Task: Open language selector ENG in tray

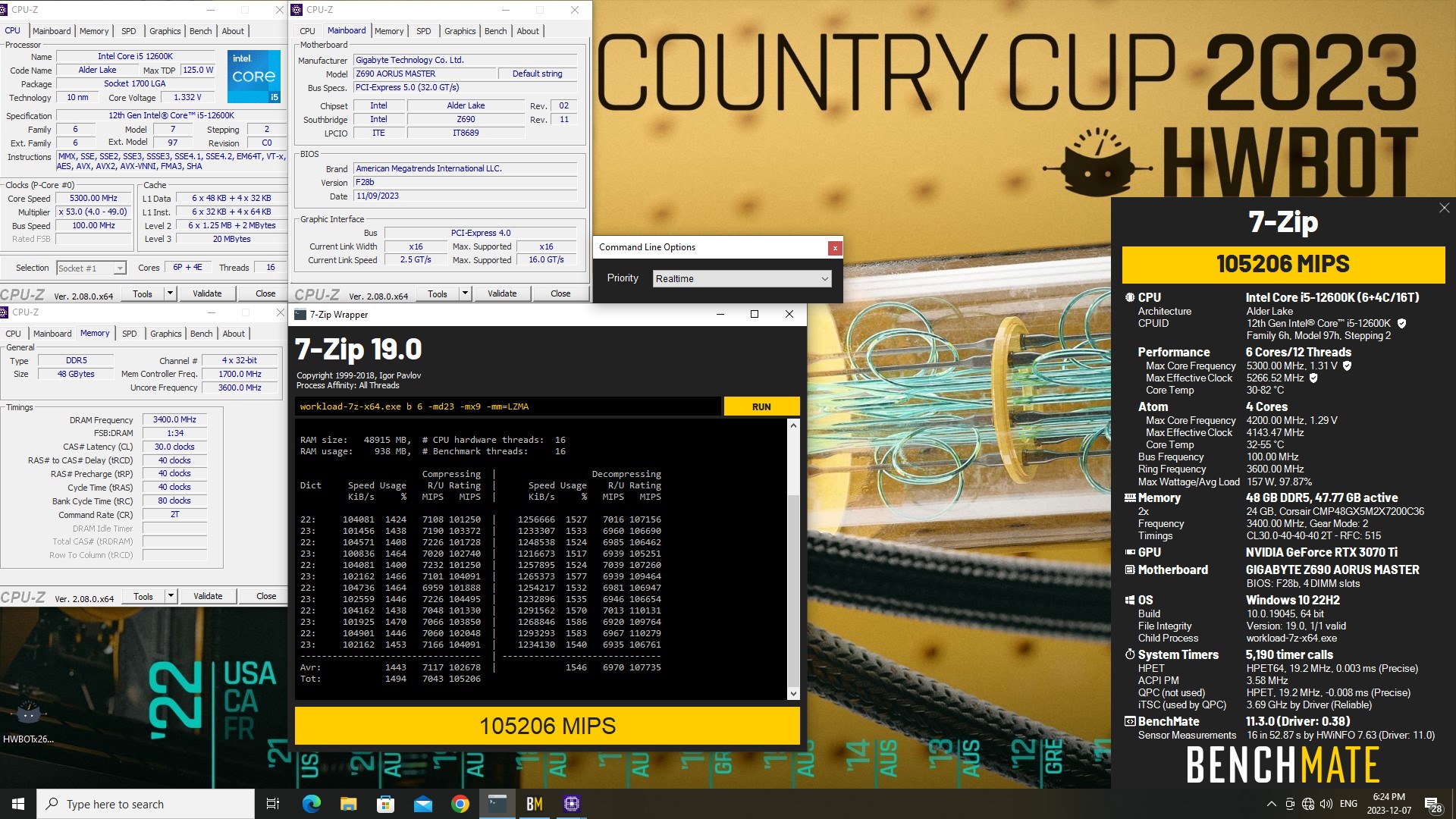Action: 1348,804
